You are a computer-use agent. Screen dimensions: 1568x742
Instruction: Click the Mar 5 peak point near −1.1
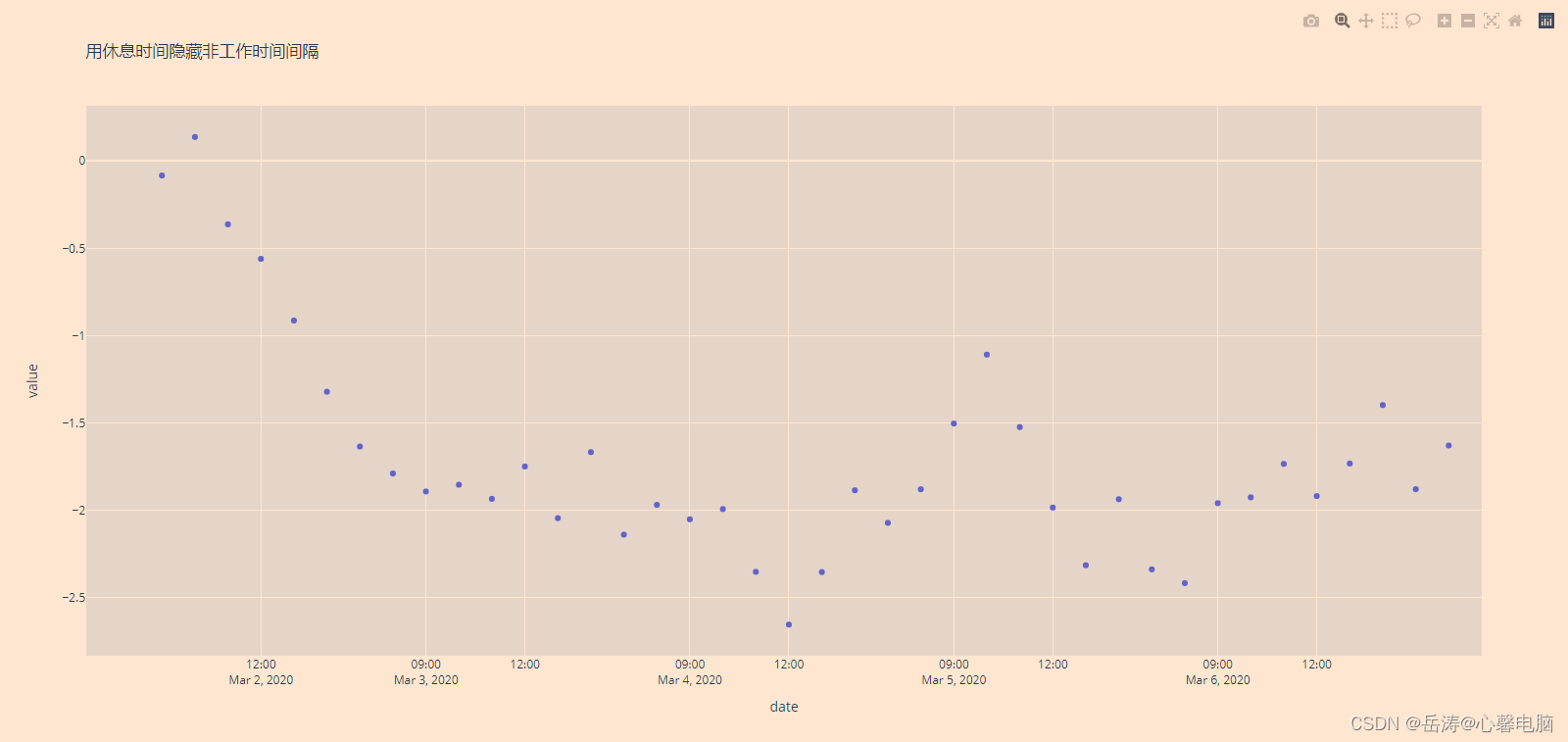tap(987, 355)
